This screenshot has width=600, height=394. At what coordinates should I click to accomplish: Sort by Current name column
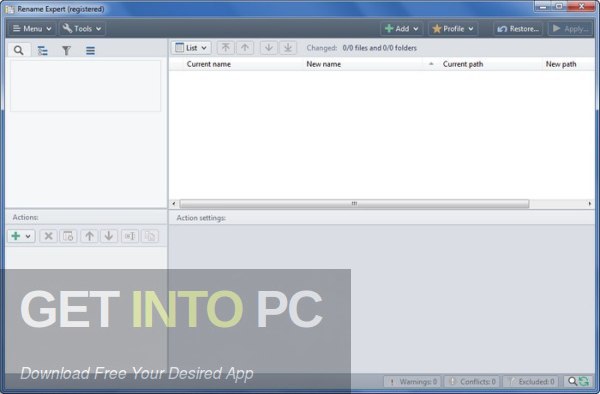point(209,64)
